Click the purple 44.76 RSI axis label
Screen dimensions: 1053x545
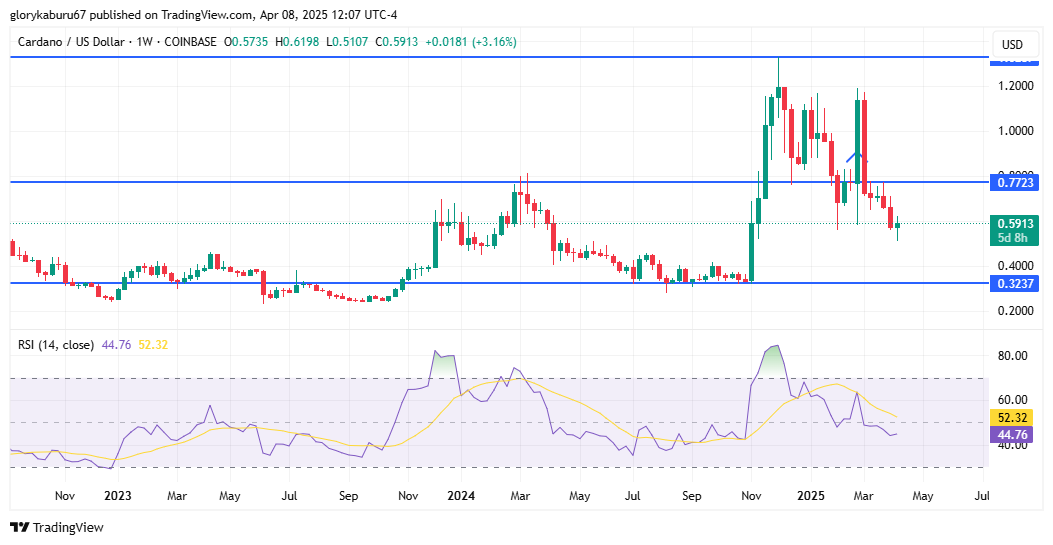[x=1014, y=434]
